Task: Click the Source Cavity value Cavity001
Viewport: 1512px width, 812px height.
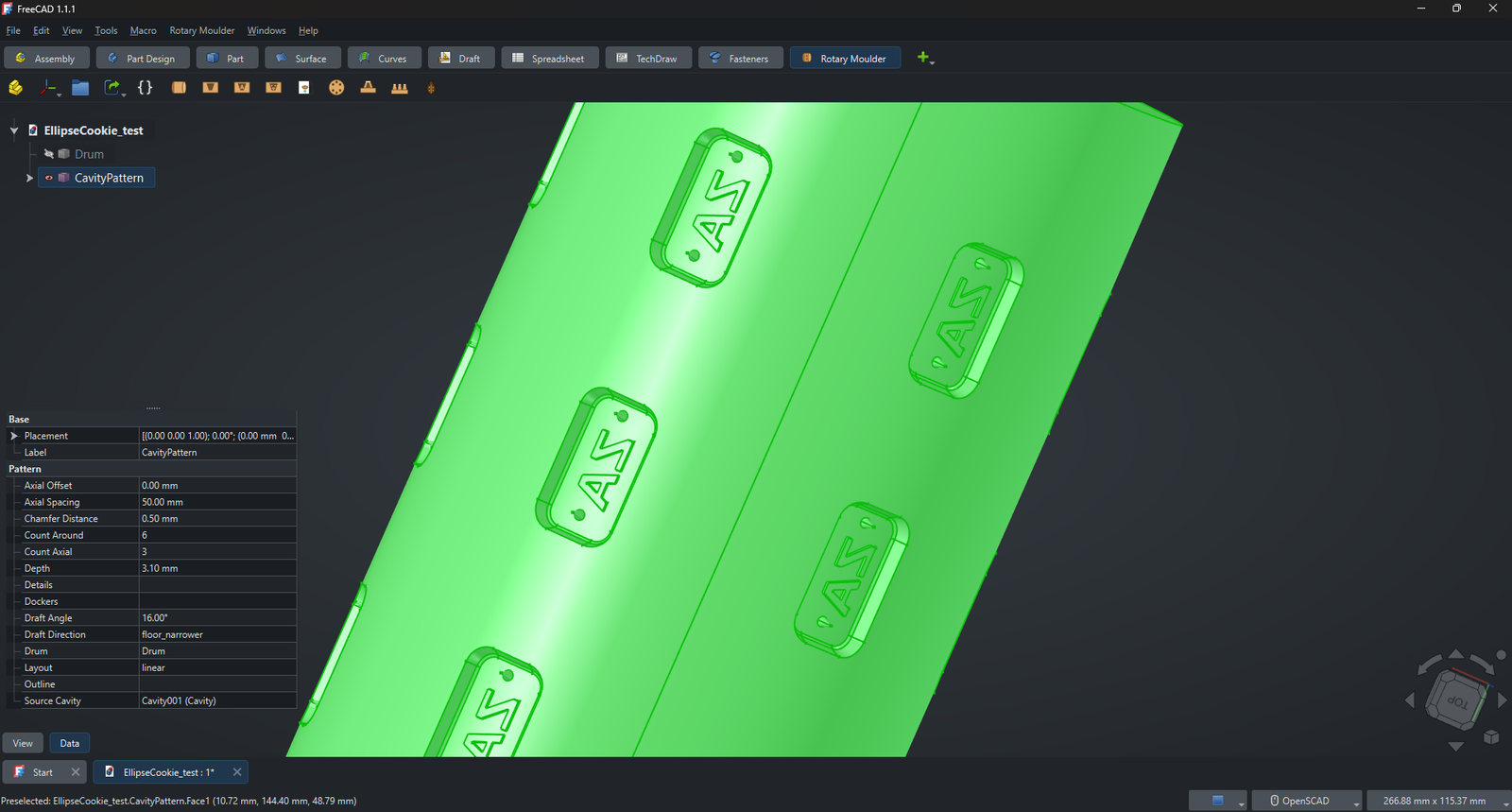Action: point(217,700)
